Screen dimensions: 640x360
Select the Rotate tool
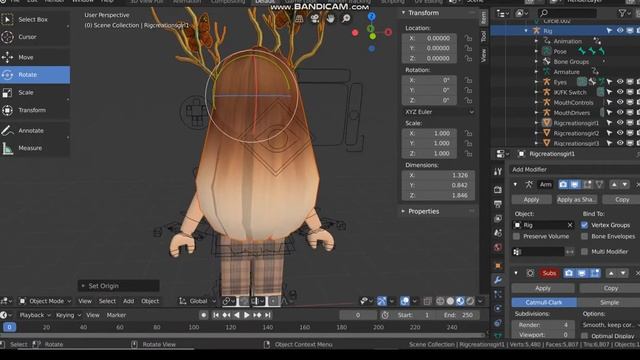pyautogui.click(x=35, y=75)
